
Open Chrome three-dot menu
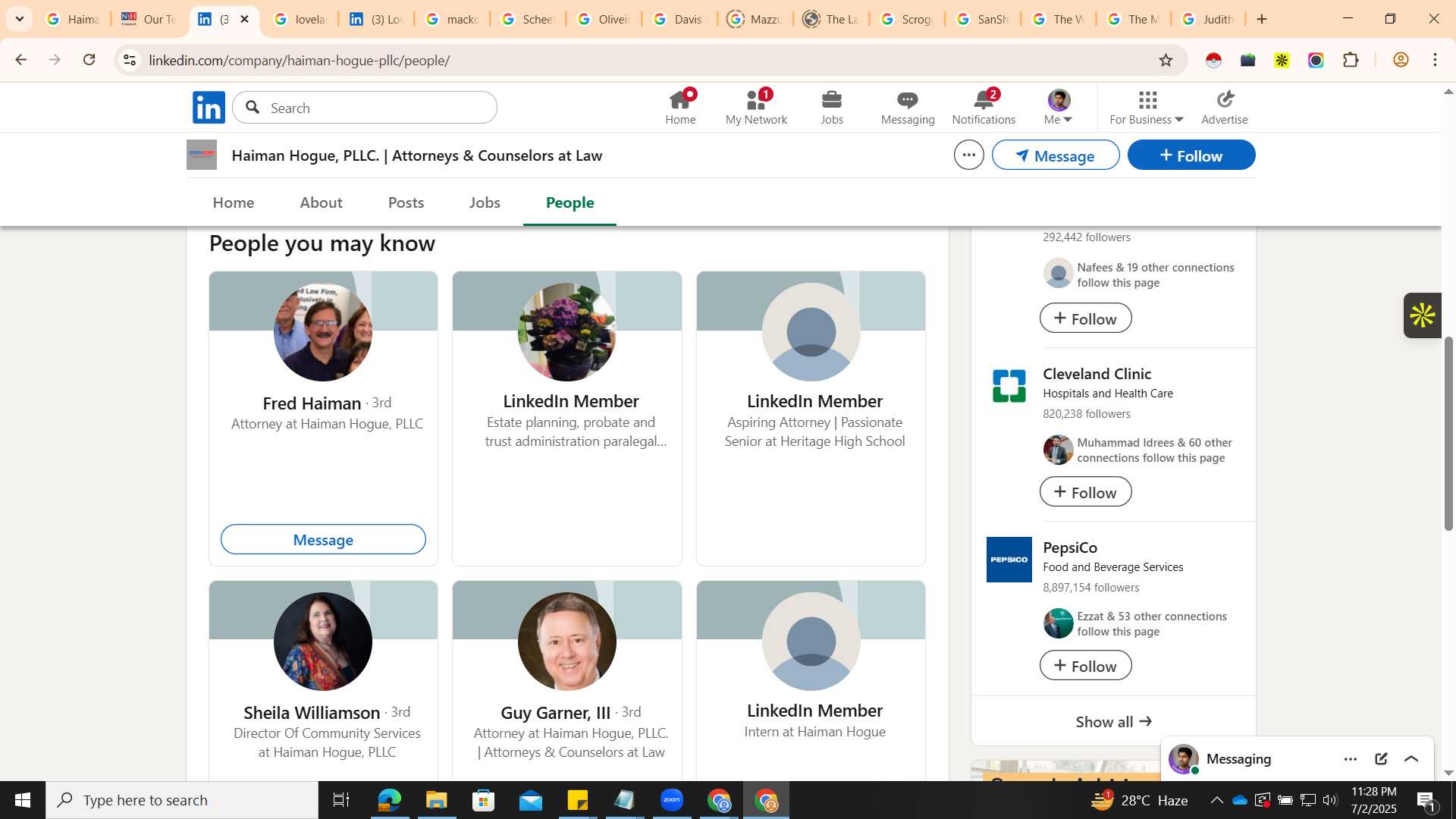[x=1435, y=60]
